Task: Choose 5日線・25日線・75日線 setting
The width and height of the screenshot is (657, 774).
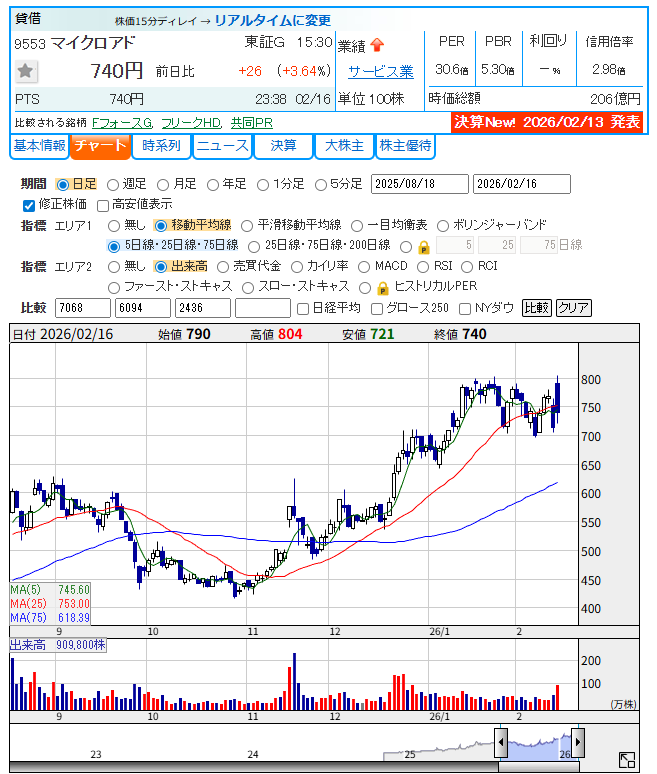Action: [114, 246]
